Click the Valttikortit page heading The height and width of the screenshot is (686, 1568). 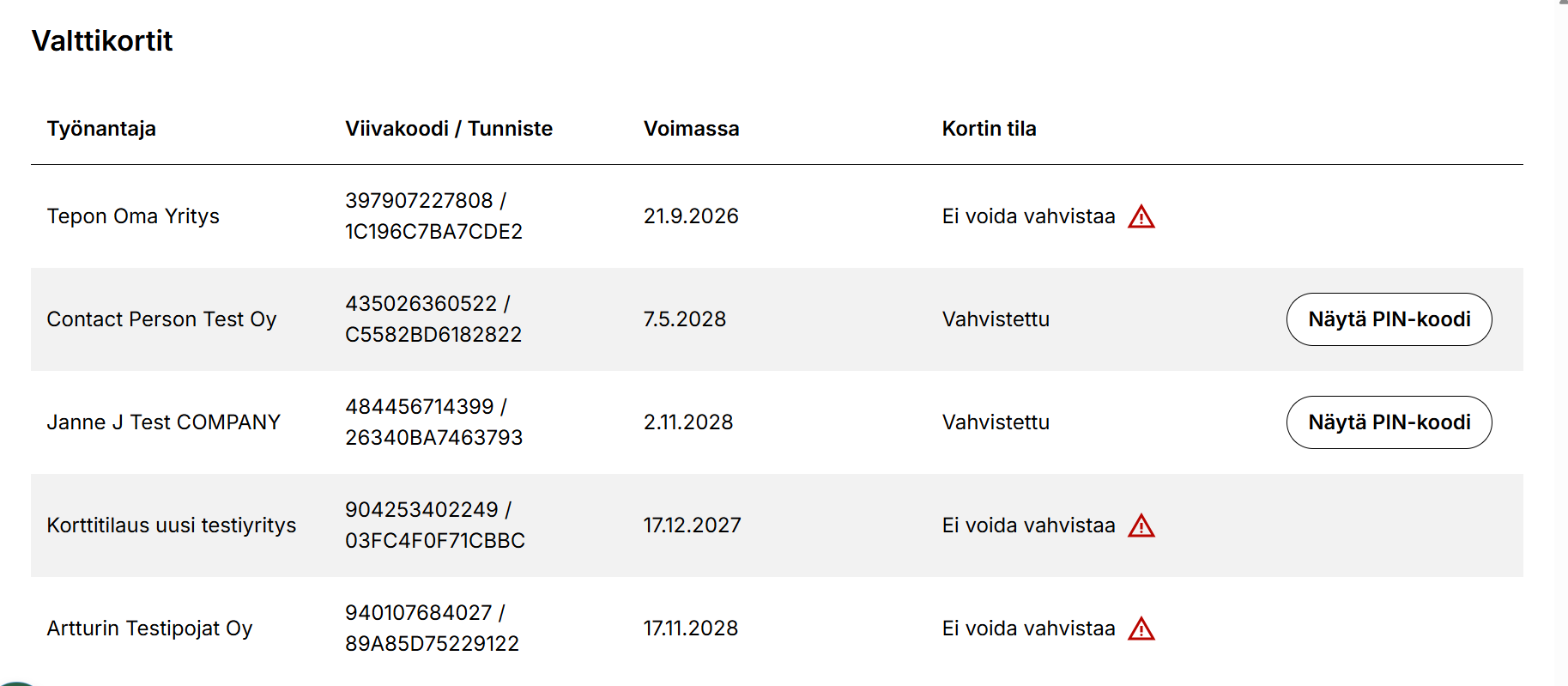[102, 41]
